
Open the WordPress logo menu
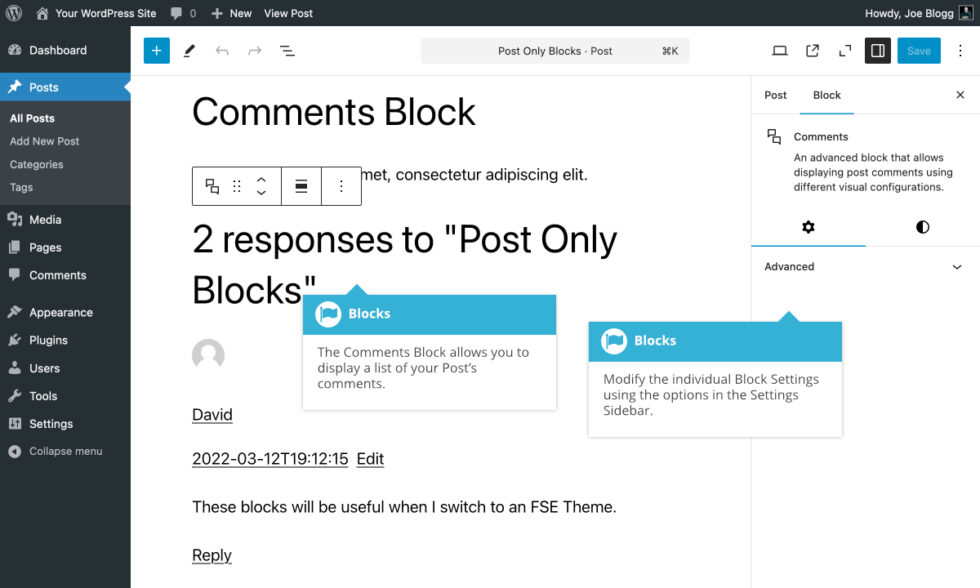click(14, 13)
